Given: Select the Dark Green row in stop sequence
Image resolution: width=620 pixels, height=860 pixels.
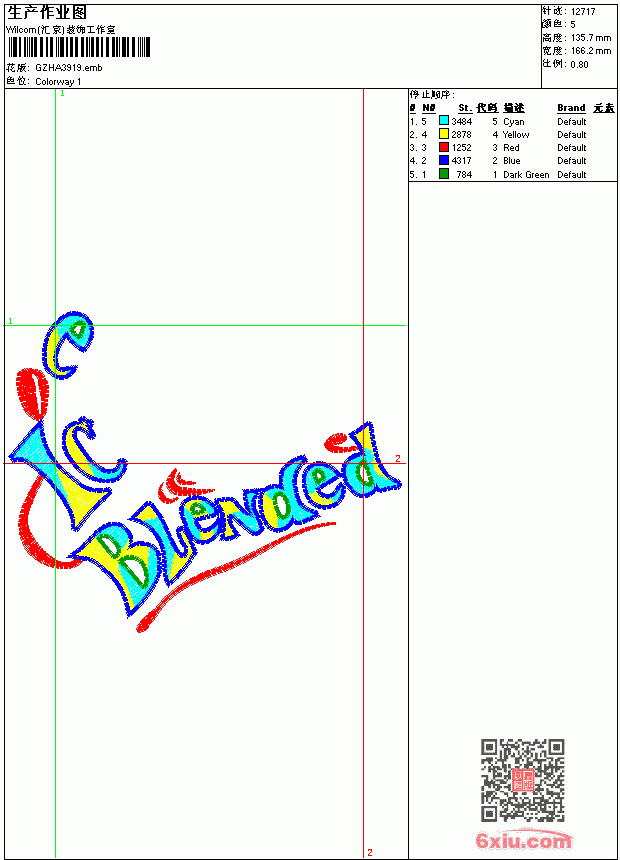Looking at the screenshot, I should 512,174.
